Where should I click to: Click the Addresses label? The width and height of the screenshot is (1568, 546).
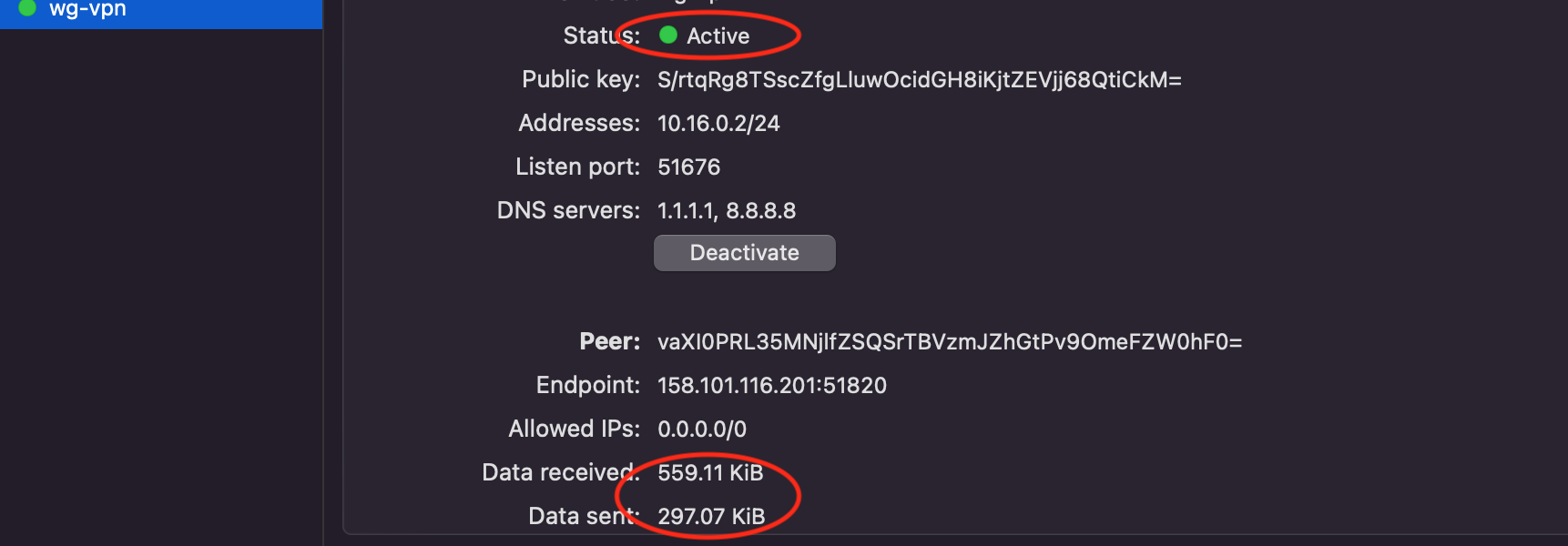click(579, 124)
